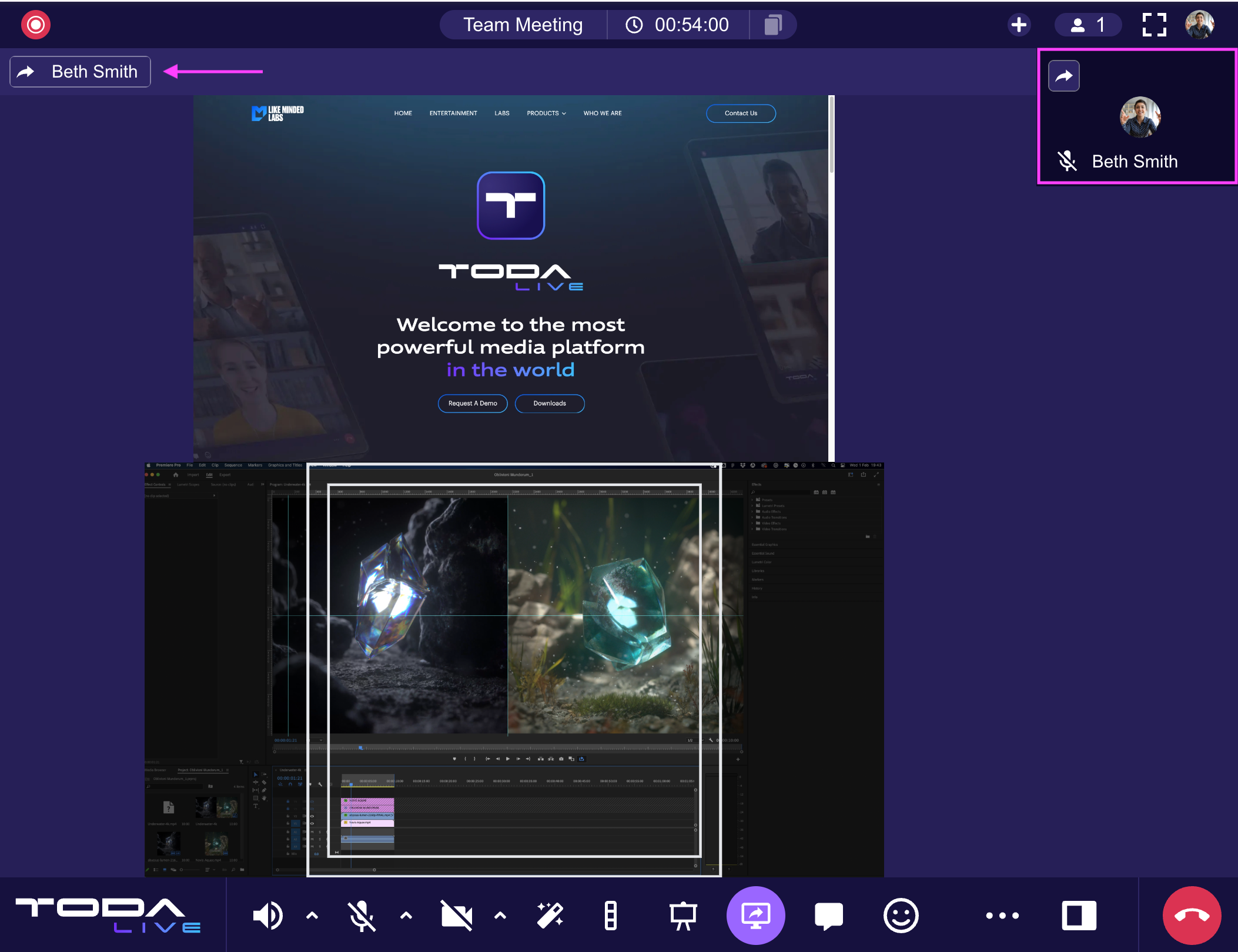The width and height of the screenshot is (1238, 952).
Task: Go to ENTERTAINMENT nav item
Action: tap(453, 113)
